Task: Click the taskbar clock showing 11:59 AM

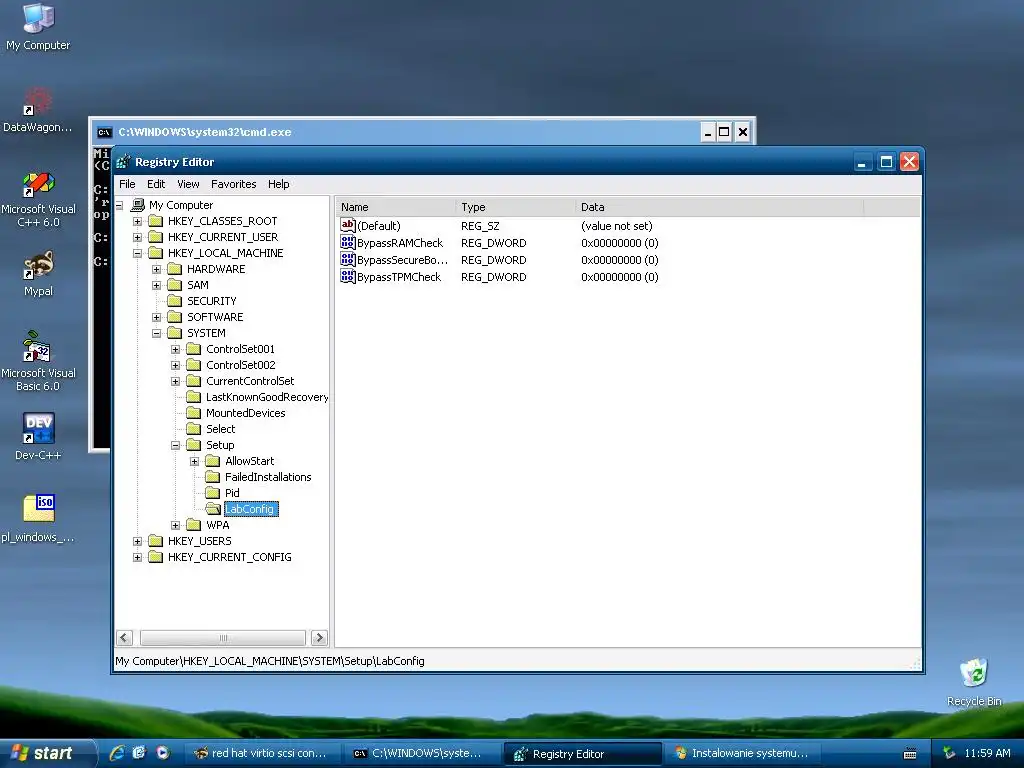Action: click(987, 753)
